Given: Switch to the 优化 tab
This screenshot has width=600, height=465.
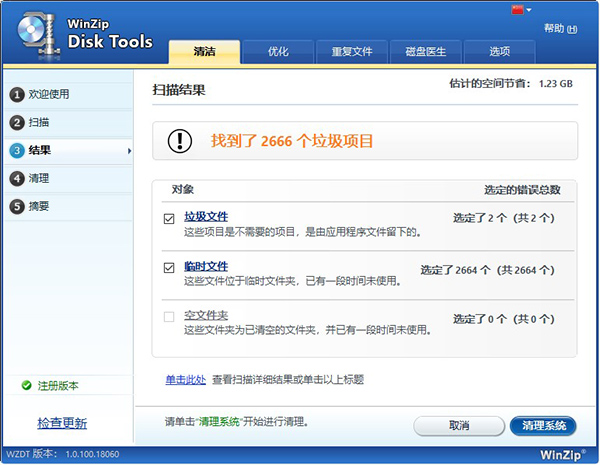Looking at the screenshot, I should coord(278,51).
